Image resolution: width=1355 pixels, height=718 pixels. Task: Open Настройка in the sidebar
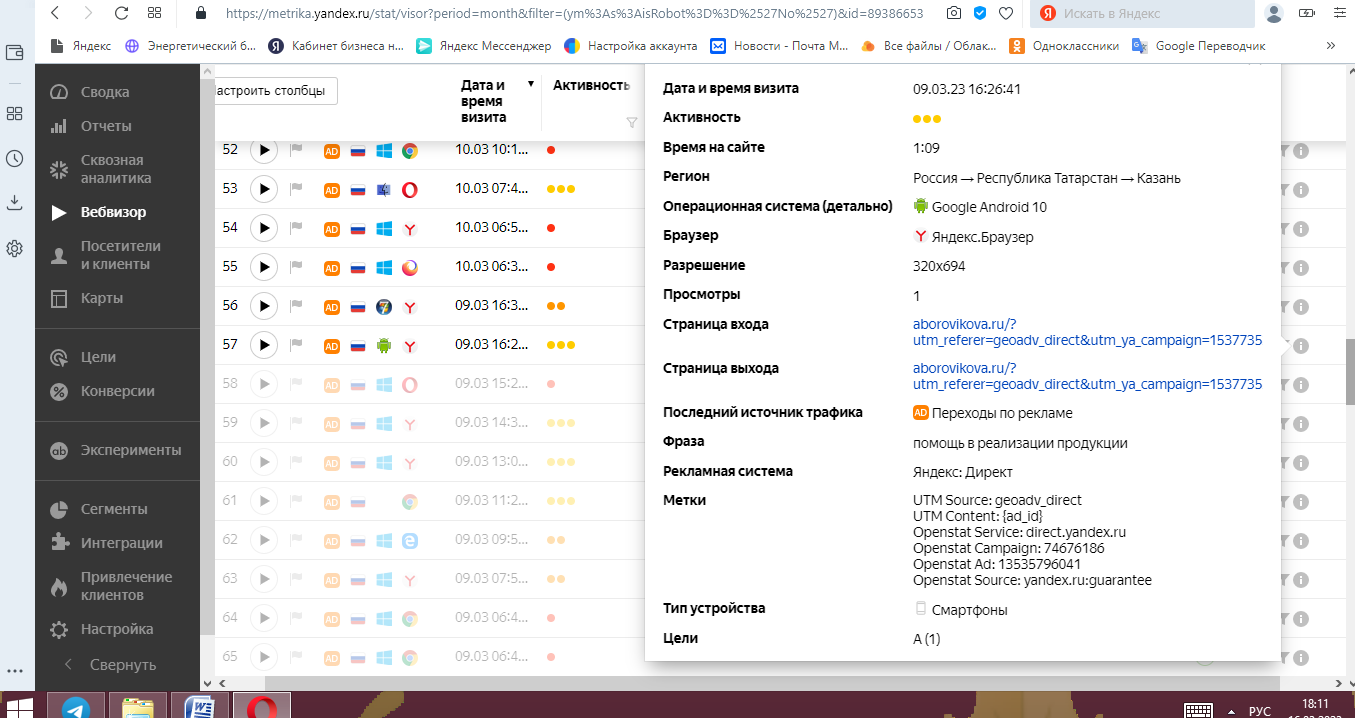[118, 629]
